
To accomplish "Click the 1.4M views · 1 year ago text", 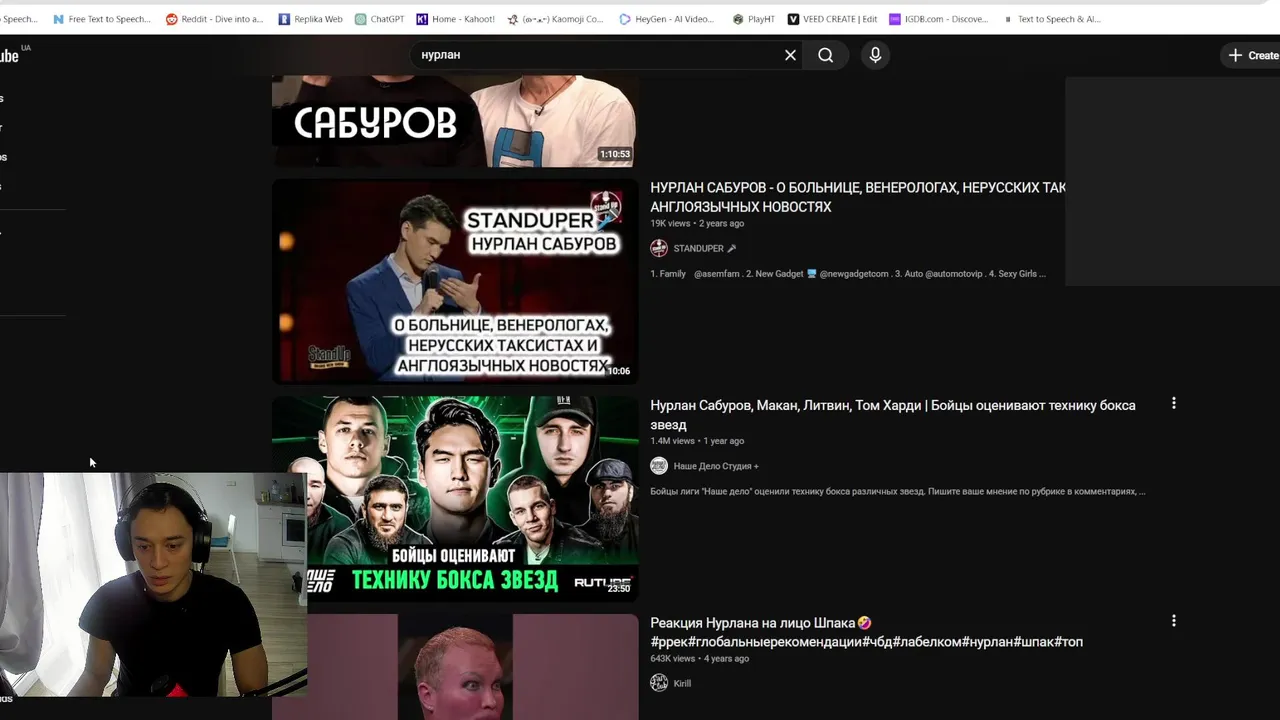I will (x=697, y=441).
